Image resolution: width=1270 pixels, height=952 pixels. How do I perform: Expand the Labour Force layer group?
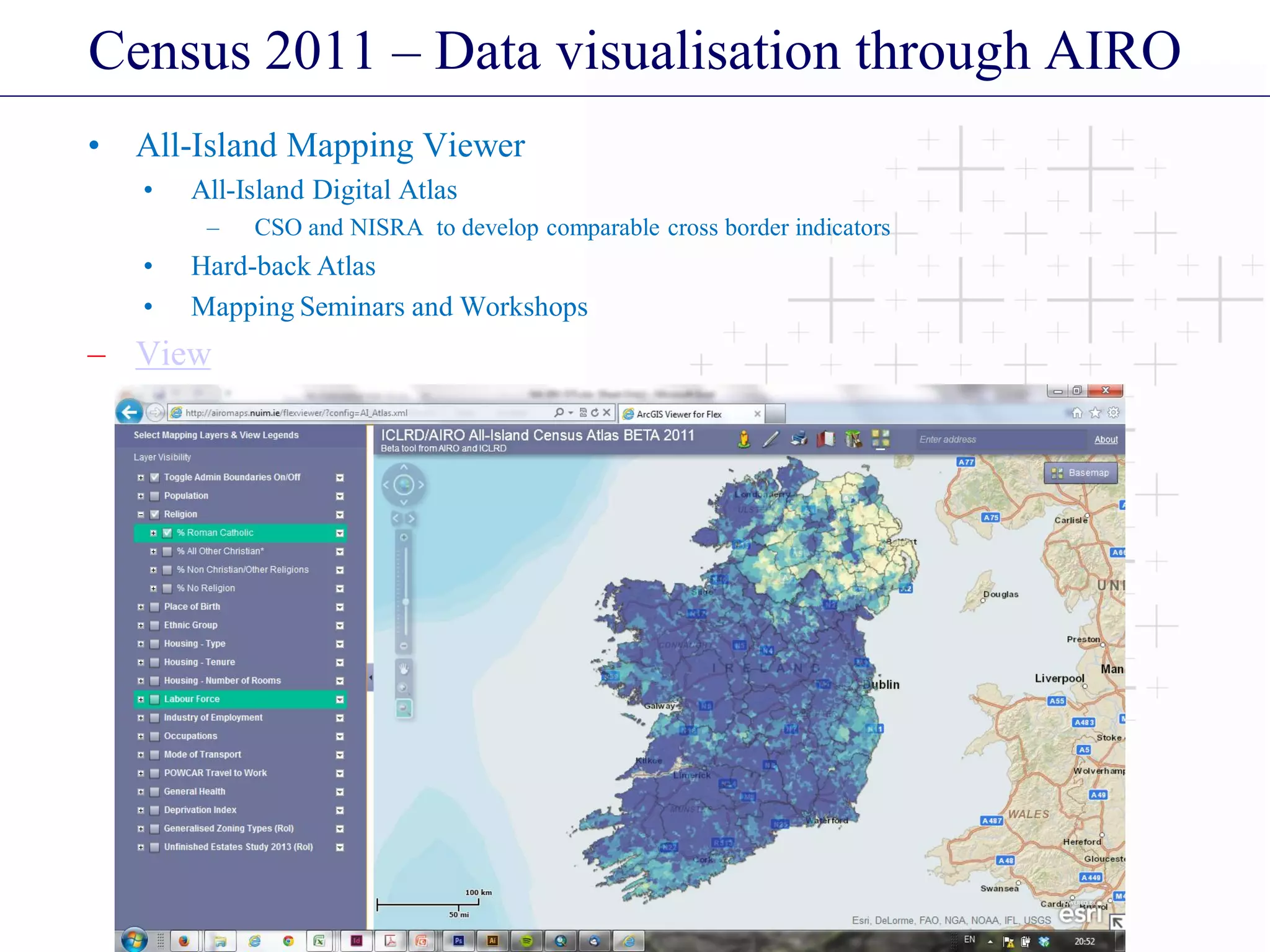click(x=141, y=699)
